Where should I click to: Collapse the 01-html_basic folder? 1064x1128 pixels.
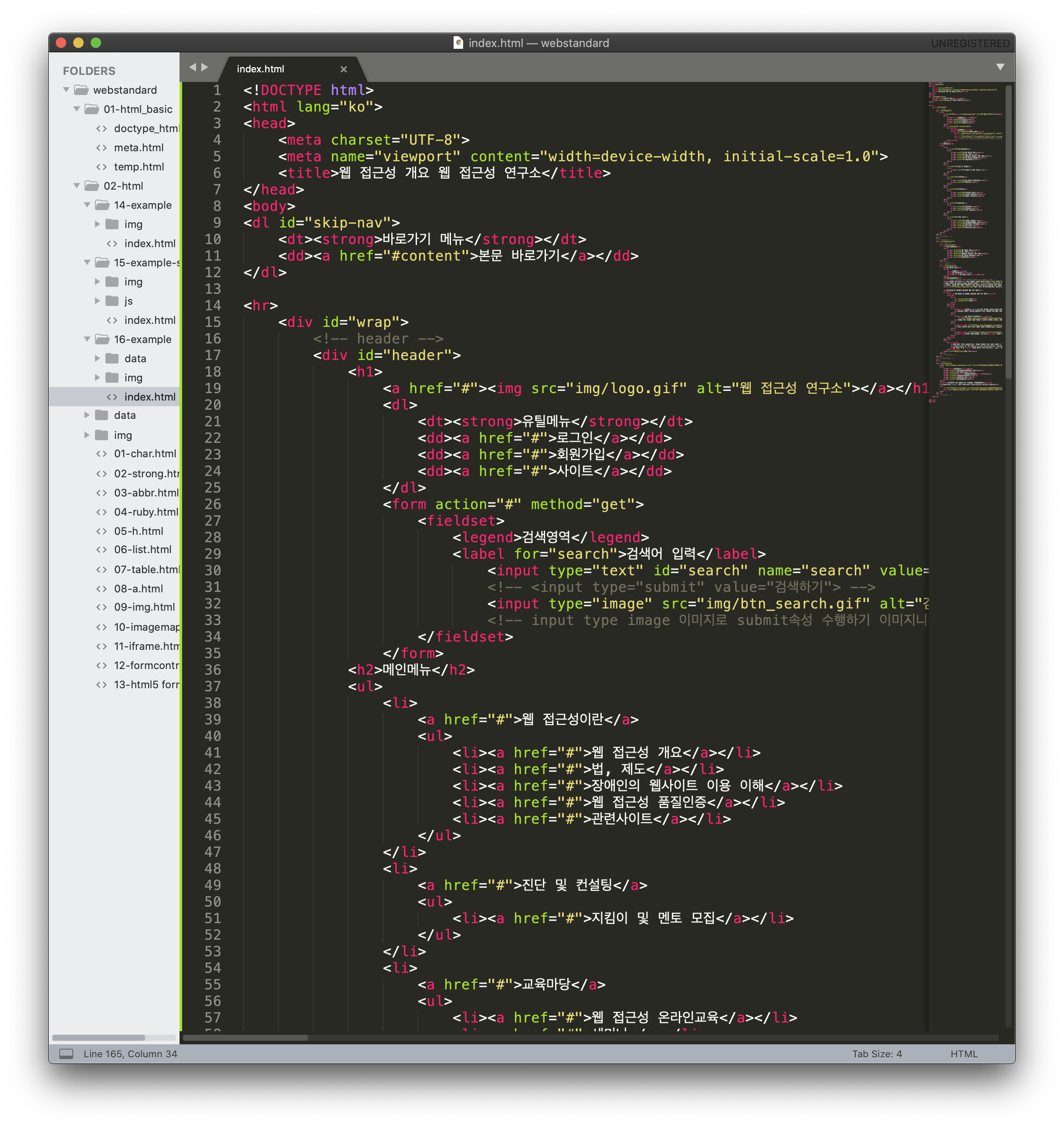77,109
